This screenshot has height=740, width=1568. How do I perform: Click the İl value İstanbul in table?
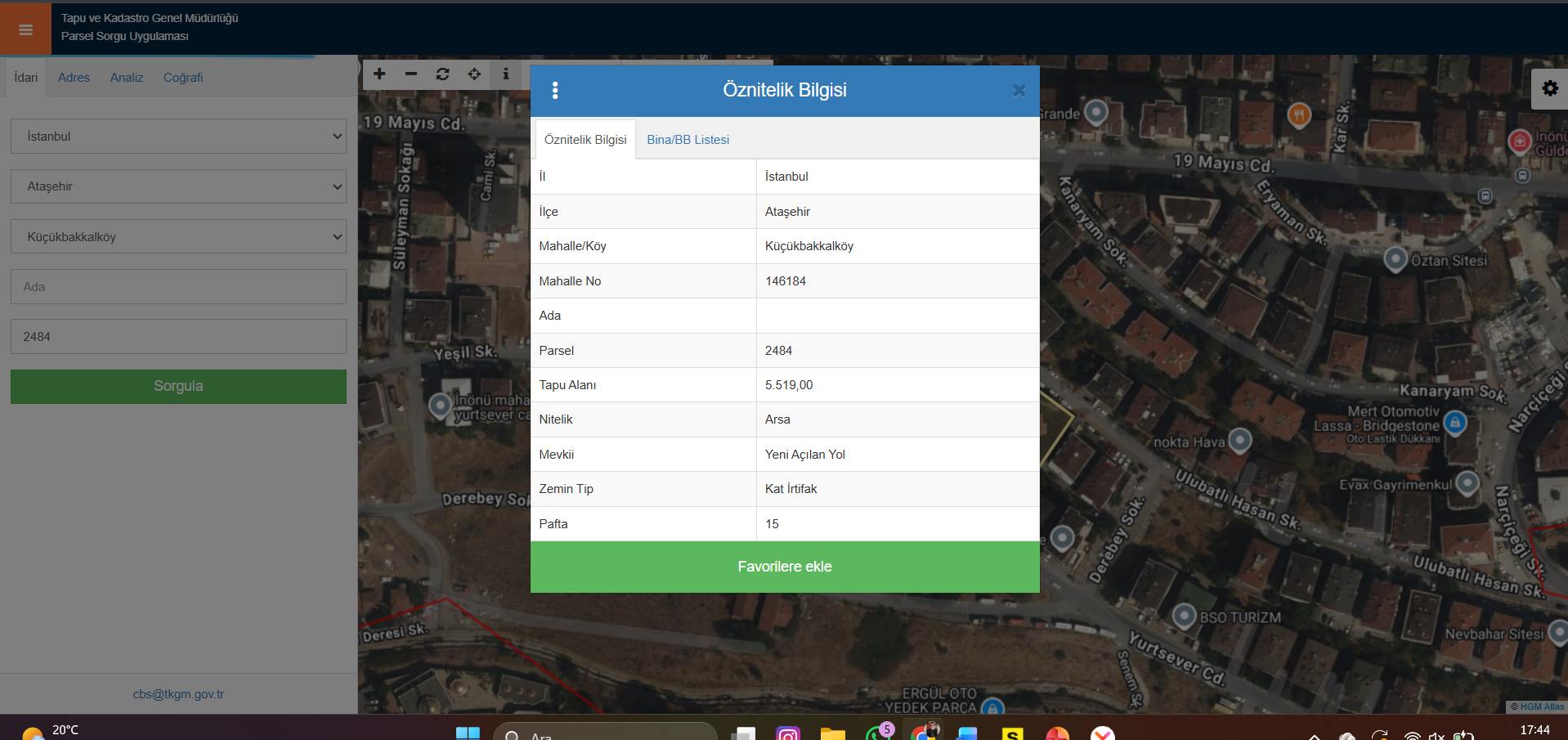[786, 177]
